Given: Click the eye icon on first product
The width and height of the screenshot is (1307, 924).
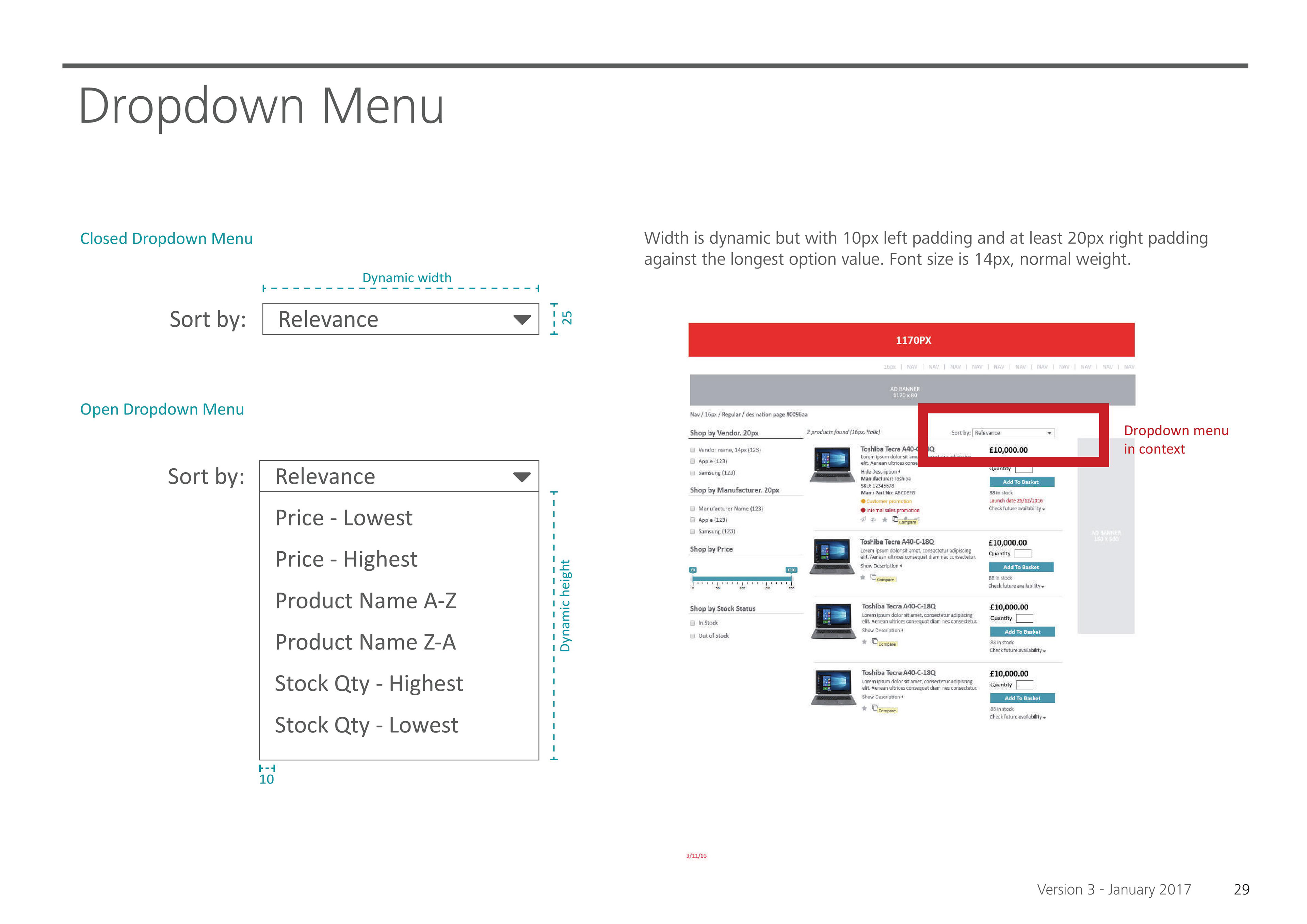Looking at the screenshot, I should (x=873, y=519).
